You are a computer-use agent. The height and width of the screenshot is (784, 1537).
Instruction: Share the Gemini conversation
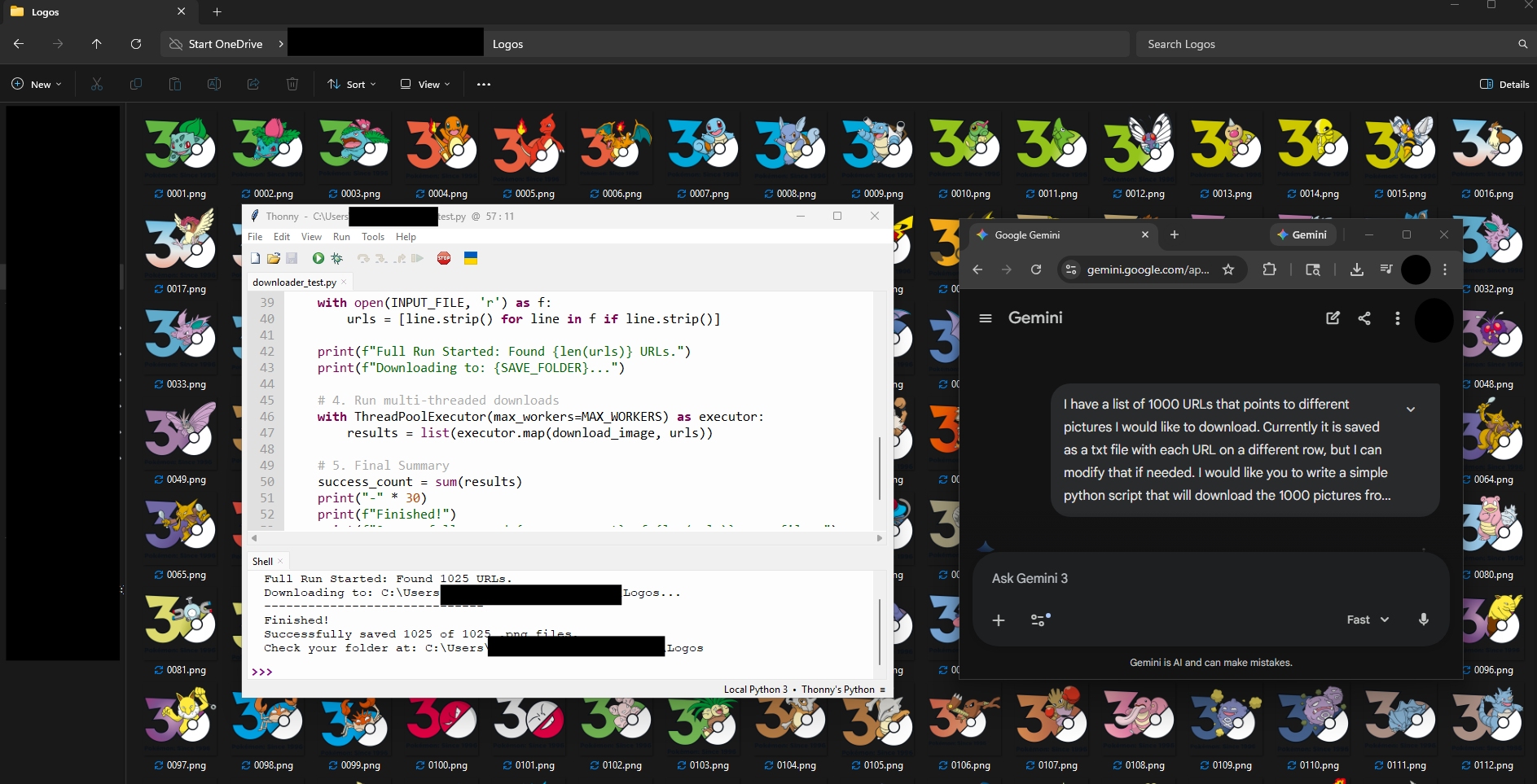click(x=1364, y=318)
